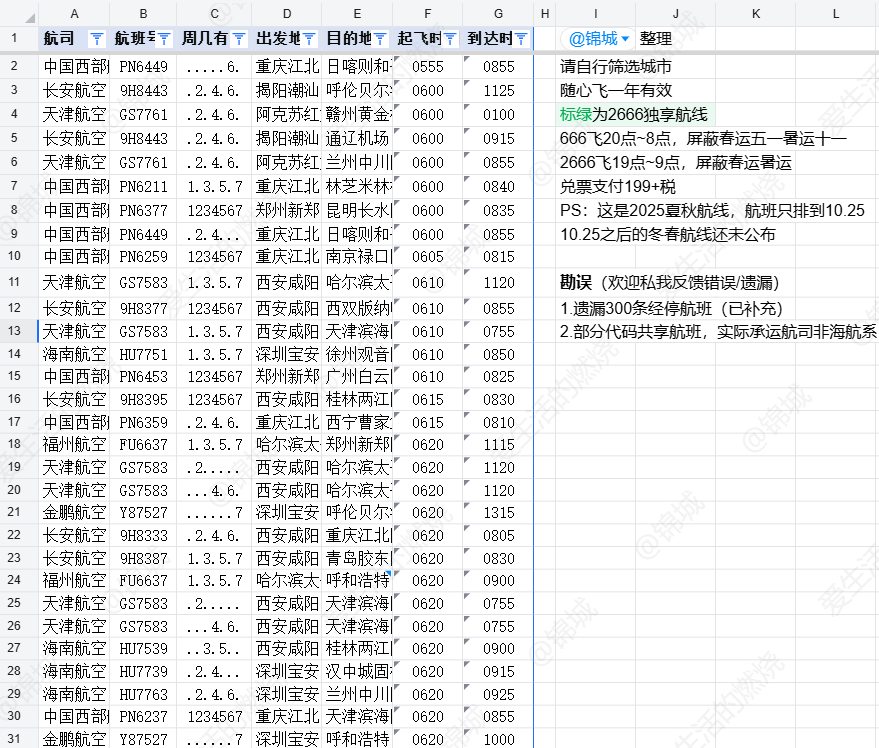This screenshot has height=748, width=879.
Task: Select row 20 via its row number
Action: coord(14,490)
